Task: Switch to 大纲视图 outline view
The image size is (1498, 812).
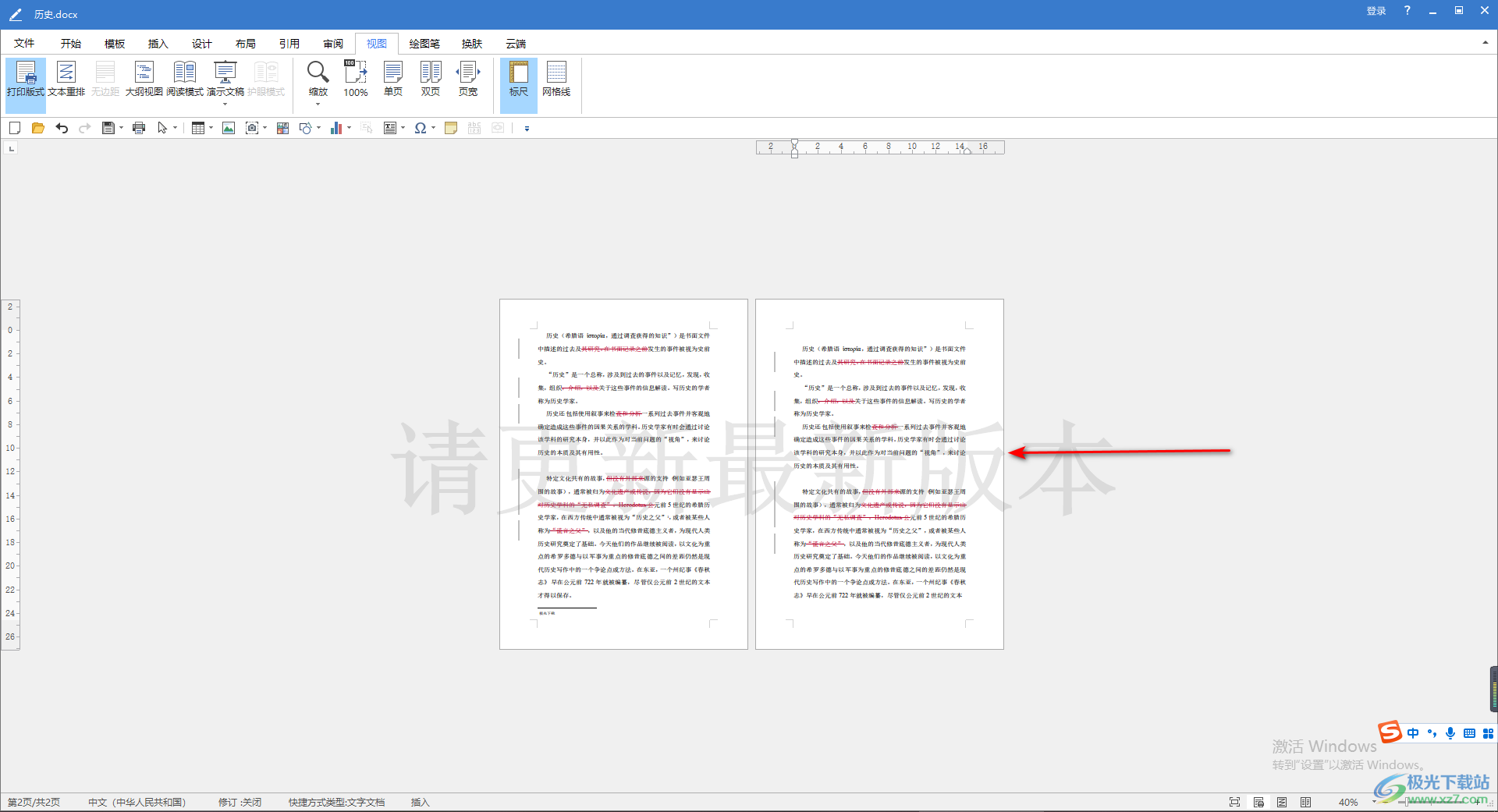Action: pos(144,80)
